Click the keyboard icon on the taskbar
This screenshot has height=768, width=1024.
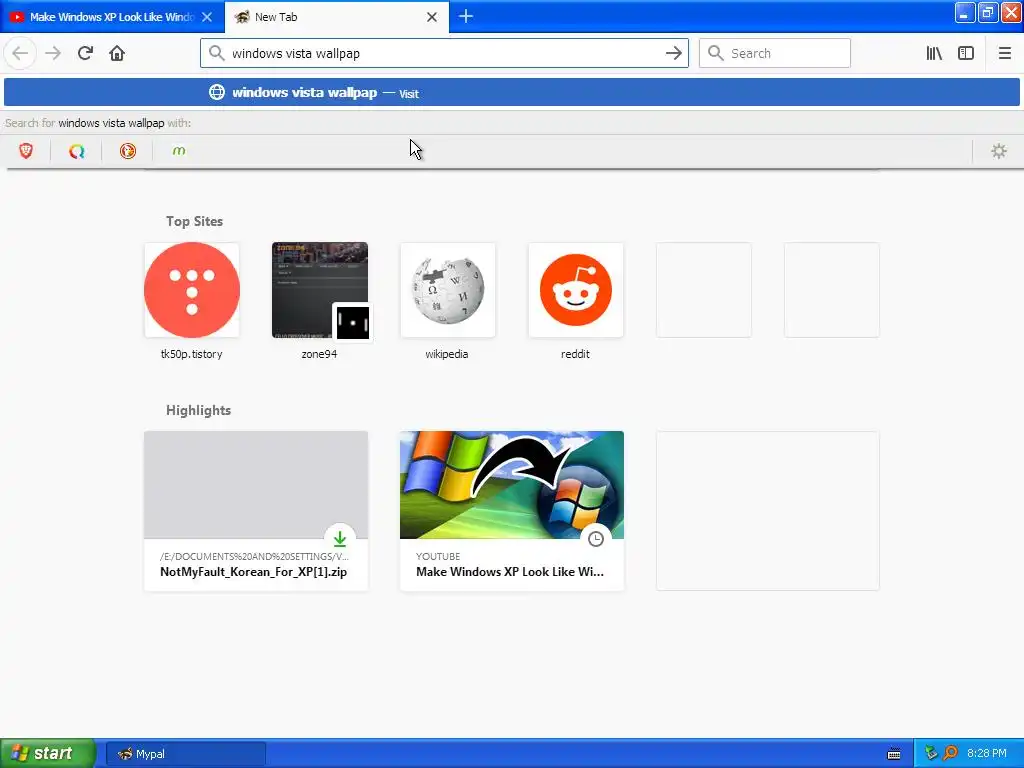894,754
